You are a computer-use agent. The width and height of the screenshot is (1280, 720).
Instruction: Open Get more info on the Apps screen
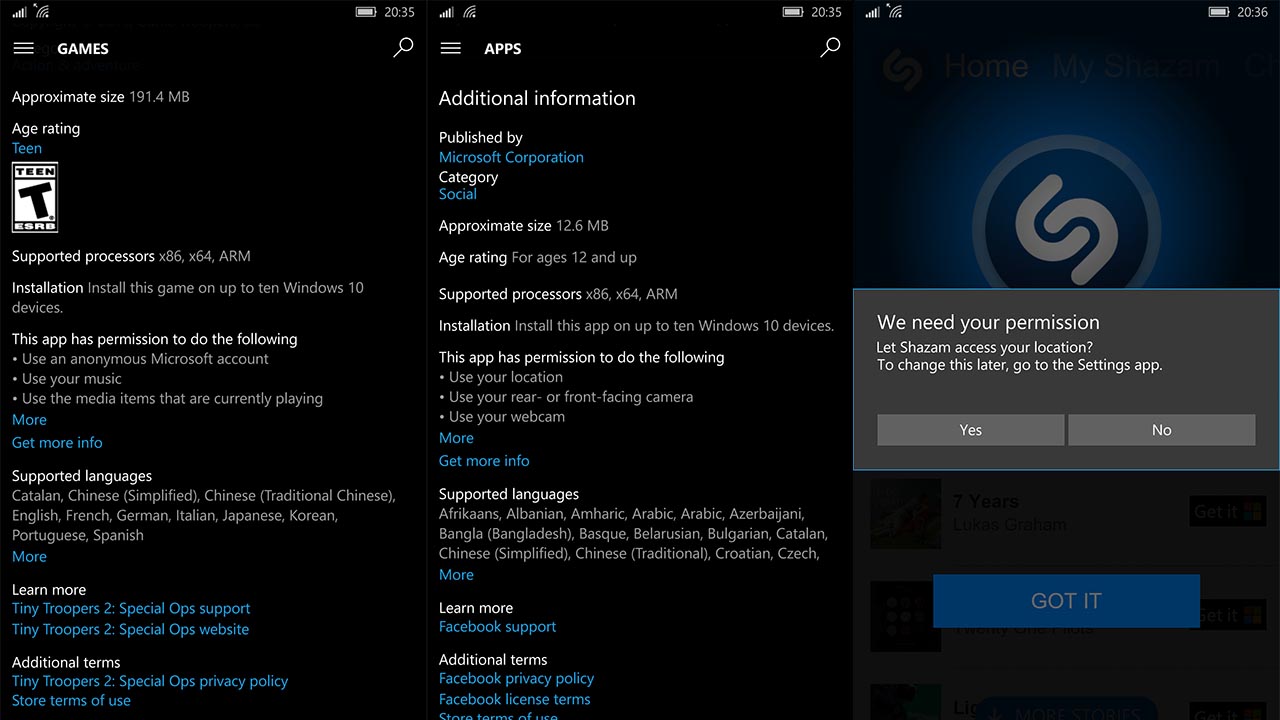pos(484,460)
